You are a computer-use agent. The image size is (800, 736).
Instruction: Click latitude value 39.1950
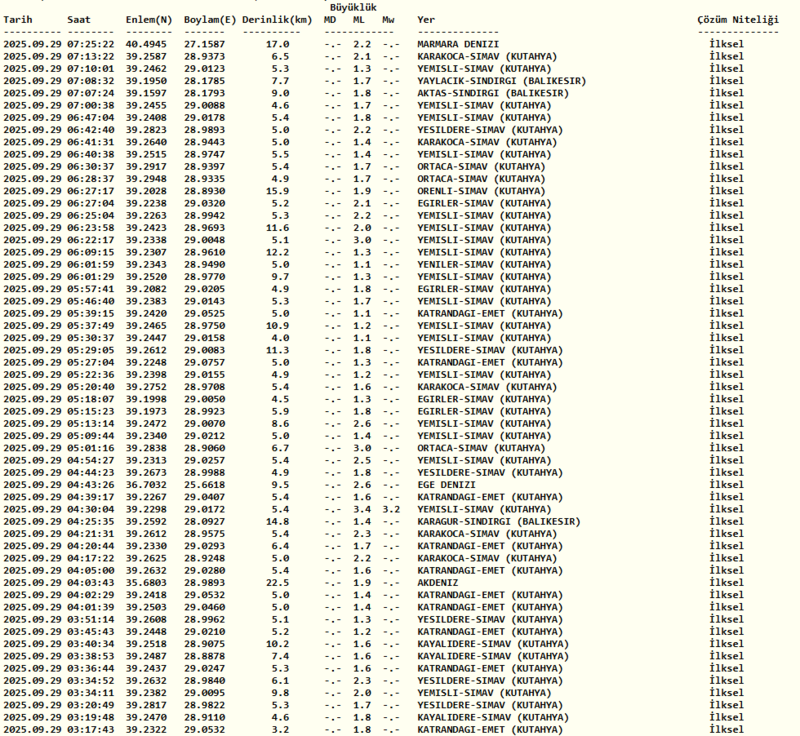click(146, 81)
